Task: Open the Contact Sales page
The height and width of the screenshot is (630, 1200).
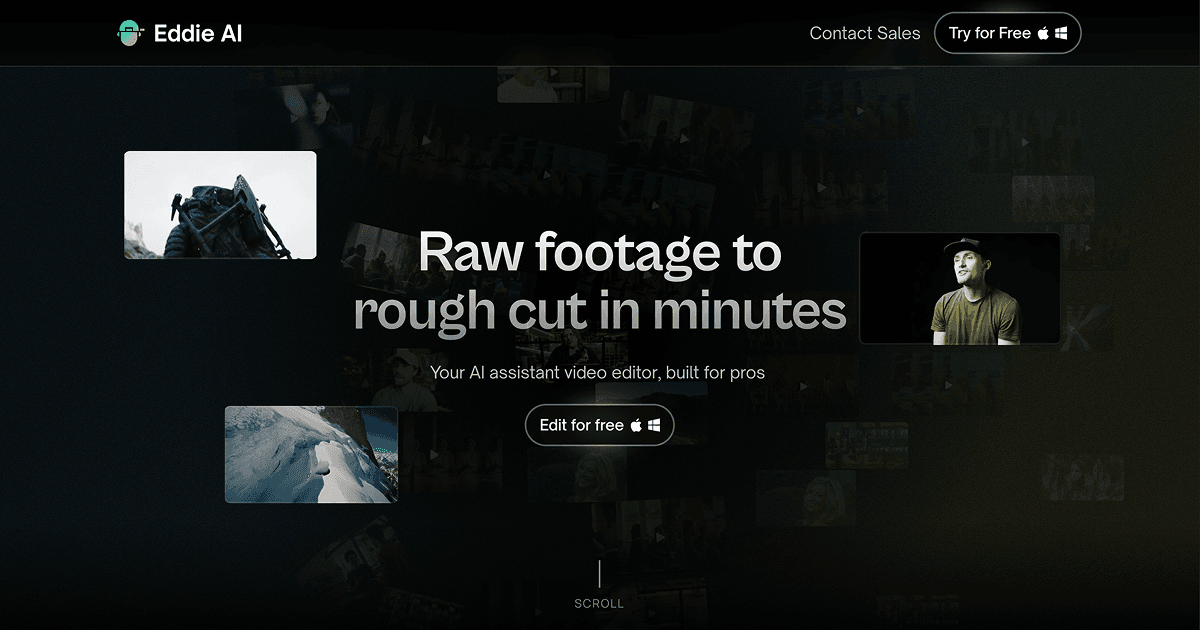Action: [865, 33]
